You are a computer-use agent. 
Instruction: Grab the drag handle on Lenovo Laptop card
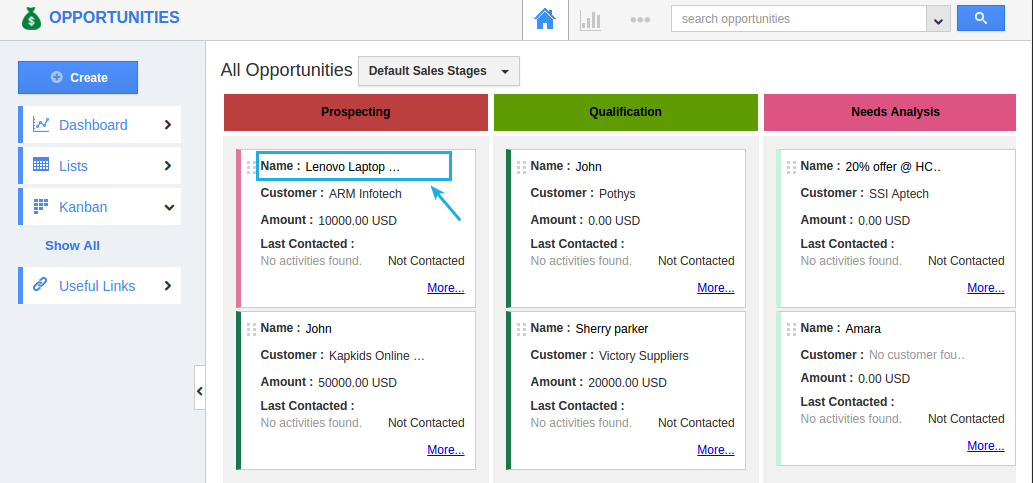[251, 167]
